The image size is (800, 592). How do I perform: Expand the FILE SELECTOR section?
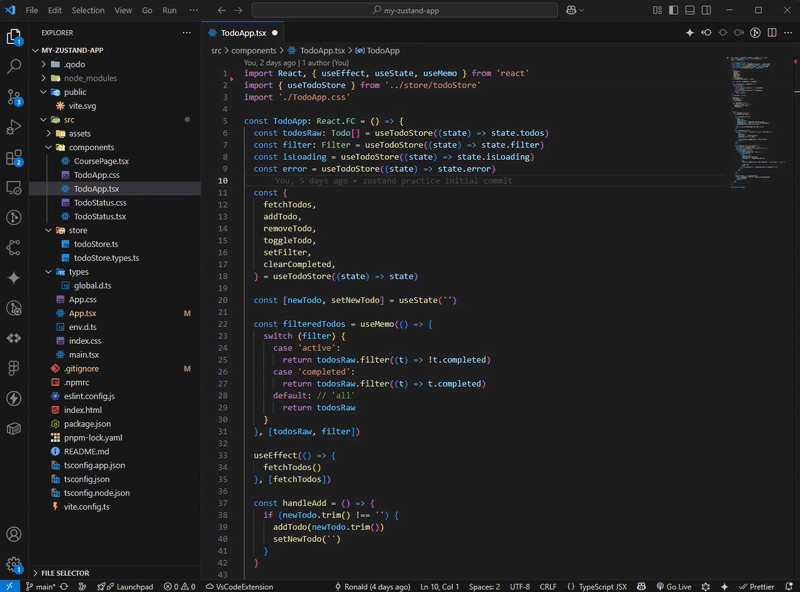64,573
